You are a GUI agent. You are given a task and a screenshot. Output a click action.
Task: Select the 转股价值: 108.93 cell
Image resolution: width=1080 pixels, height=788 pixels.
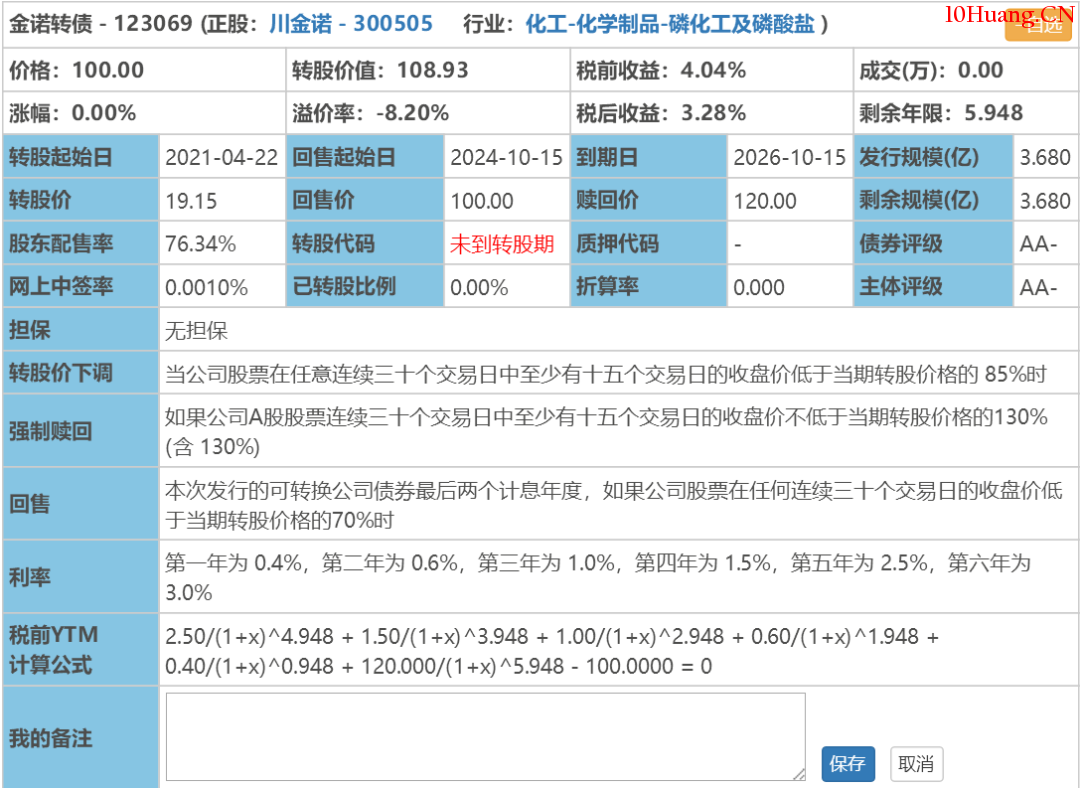(x=428, y=70)
